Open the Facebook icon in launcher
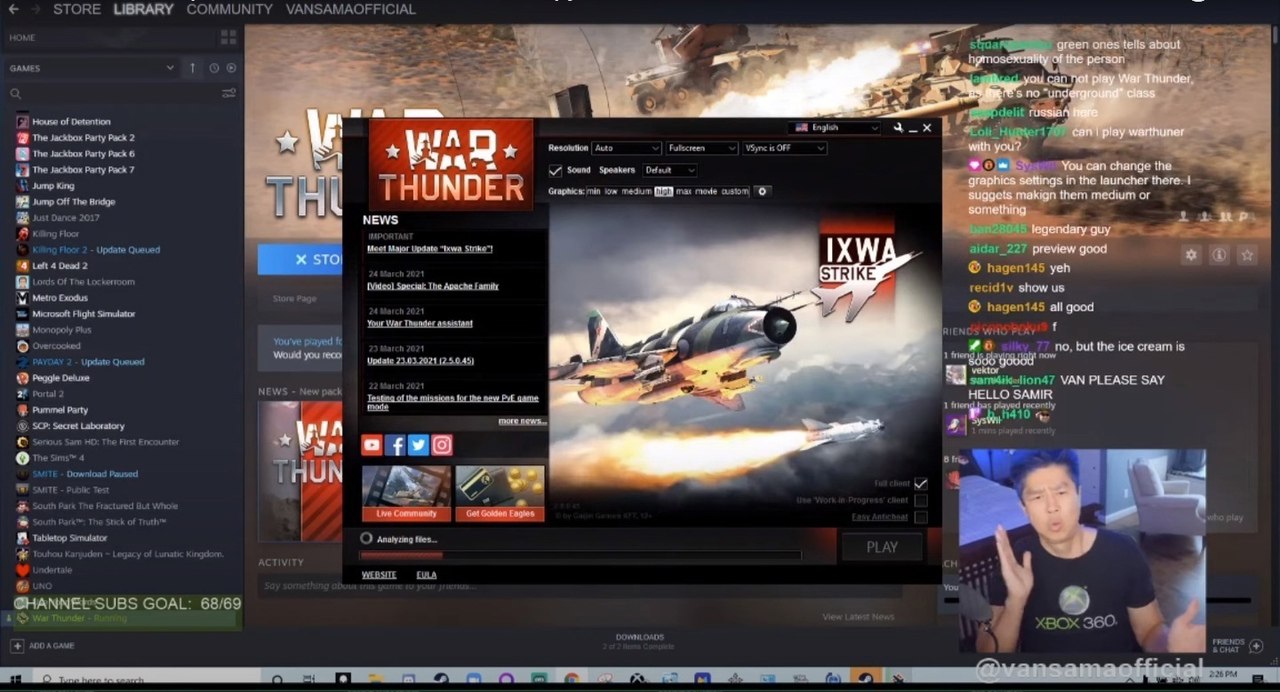 pos(395,445)
